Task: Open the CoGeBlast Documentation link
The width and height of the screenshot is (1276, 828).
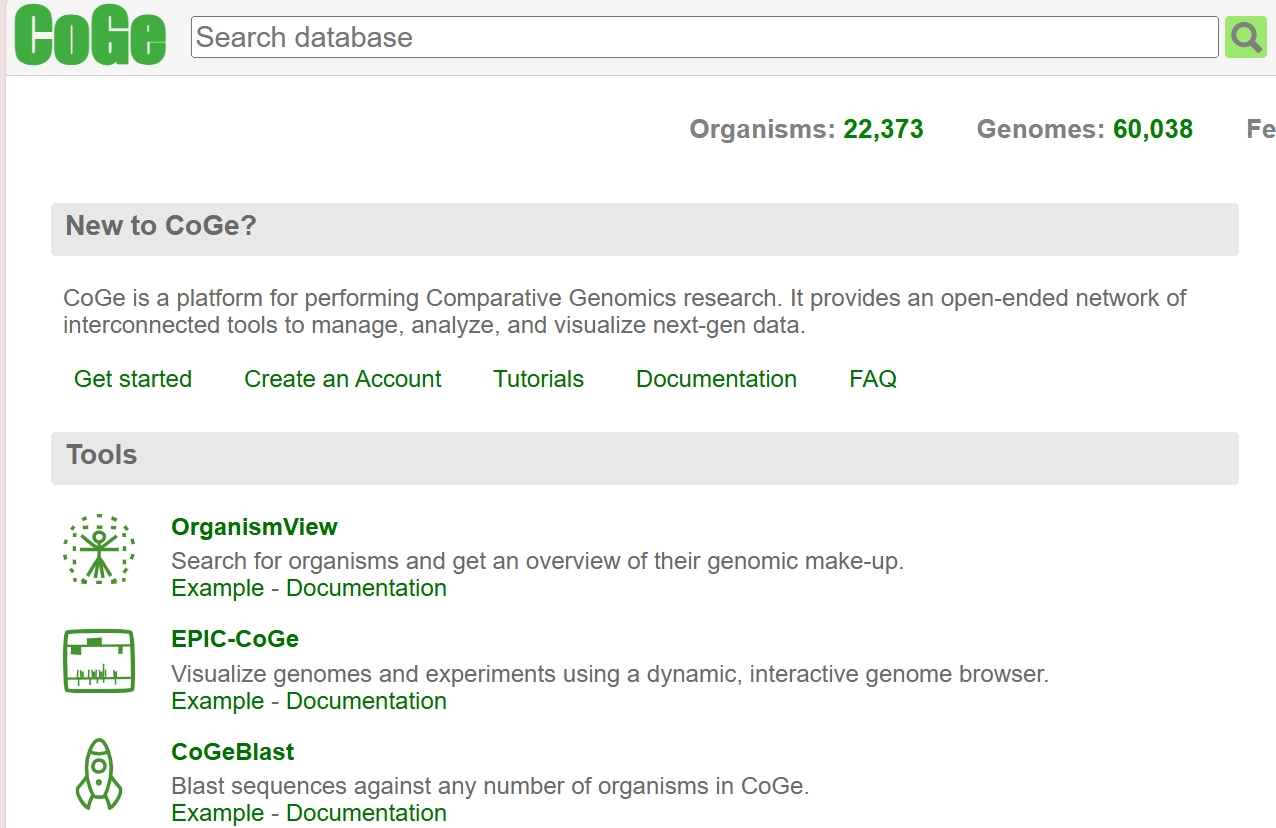Action: point(367,813)
